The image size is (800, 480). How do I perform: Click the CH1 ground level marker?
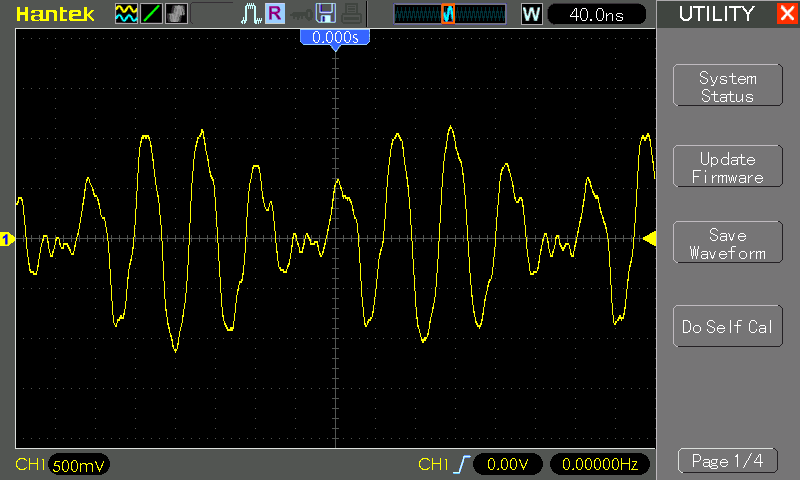tap(7, 239)
